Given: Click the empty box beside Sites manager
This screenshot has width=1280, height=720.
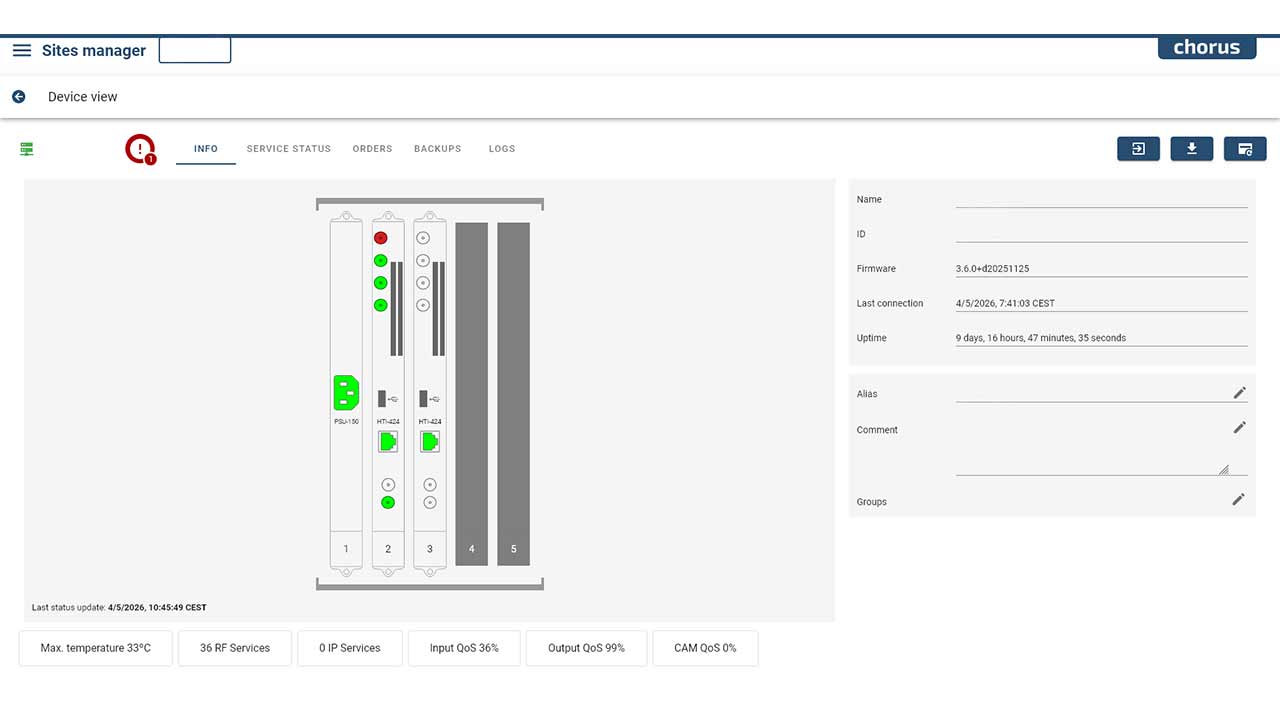Looking at the screenshot, I should coord(195,50).
